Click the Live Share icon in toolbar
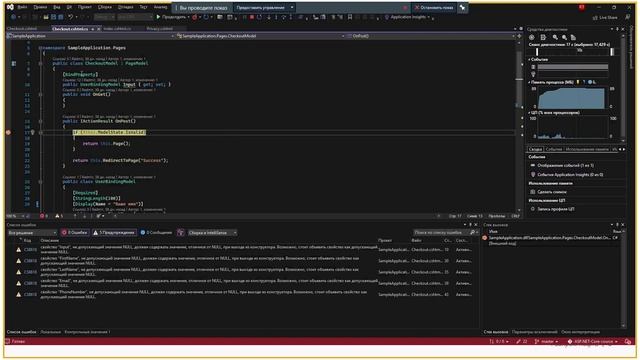640x360 pixels. click(595, 18)
